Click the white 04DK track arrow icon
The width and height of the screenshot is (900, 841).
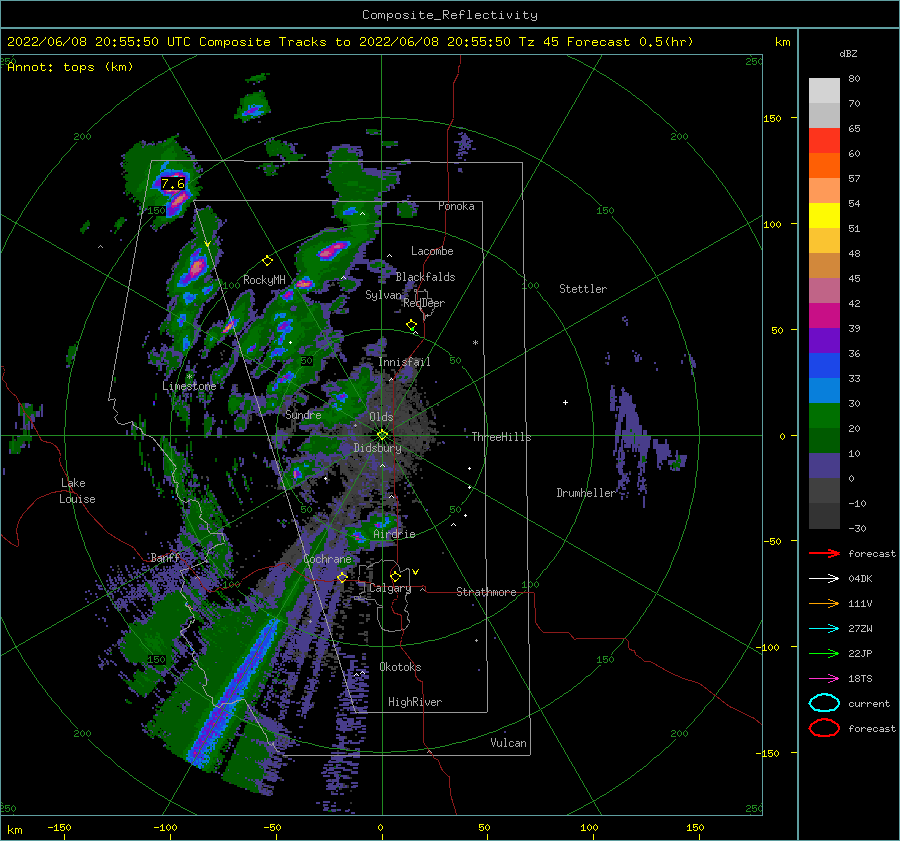(824, 579)
